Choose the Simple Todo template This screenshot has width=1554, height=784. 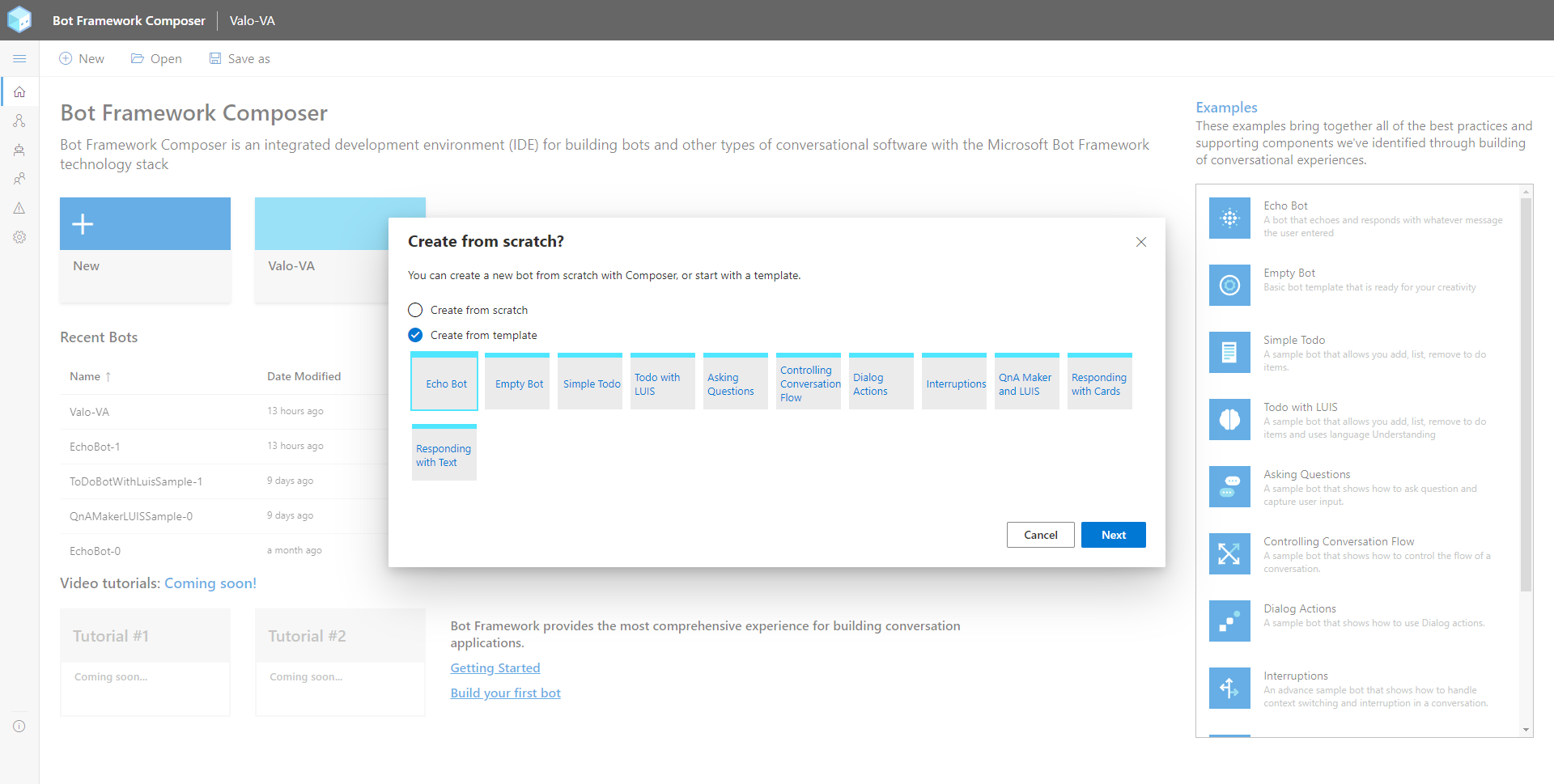(590, 381)
